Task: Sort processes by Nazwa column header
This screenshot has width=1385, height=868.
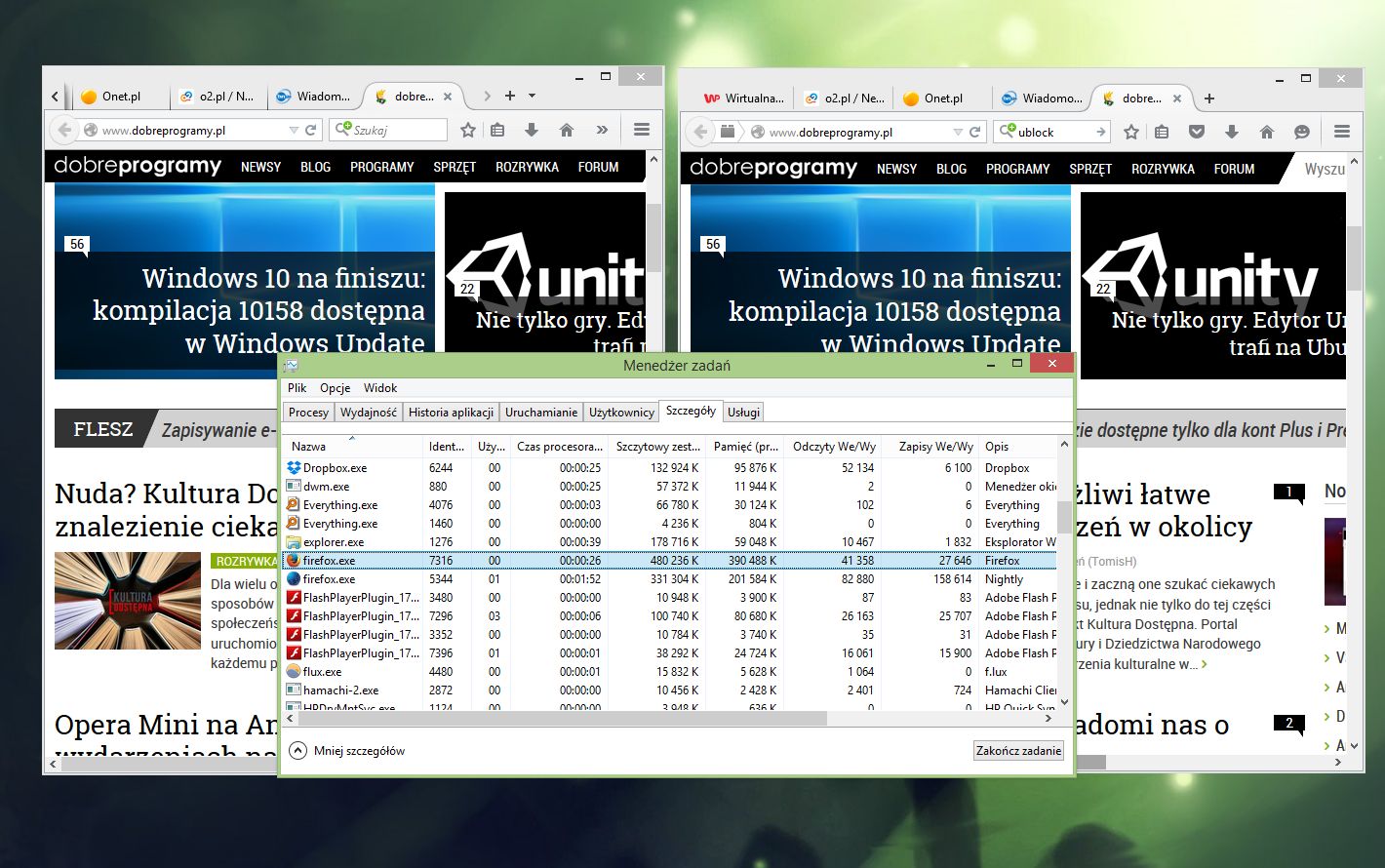Action: 353,446
